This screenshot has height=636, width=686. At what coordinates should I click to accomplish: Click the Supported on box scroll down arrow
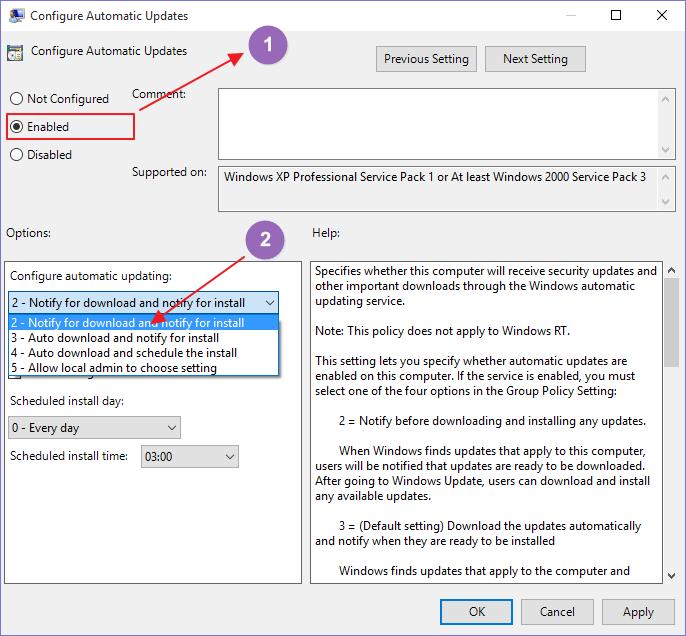pos(665,202)
